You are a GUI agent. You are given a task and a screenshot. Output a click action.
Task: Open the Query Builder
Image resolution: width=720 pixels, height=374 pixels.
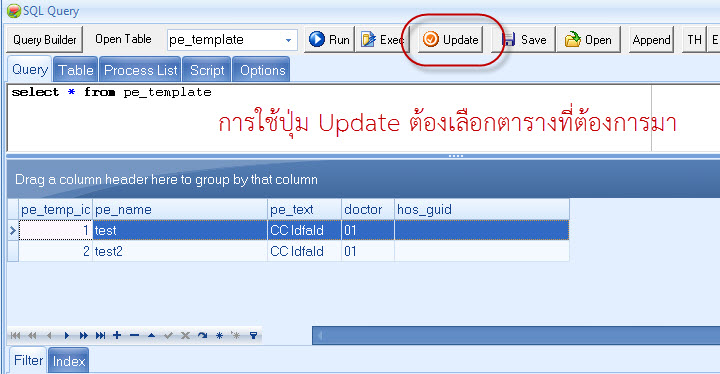click(x=45, y=40)
